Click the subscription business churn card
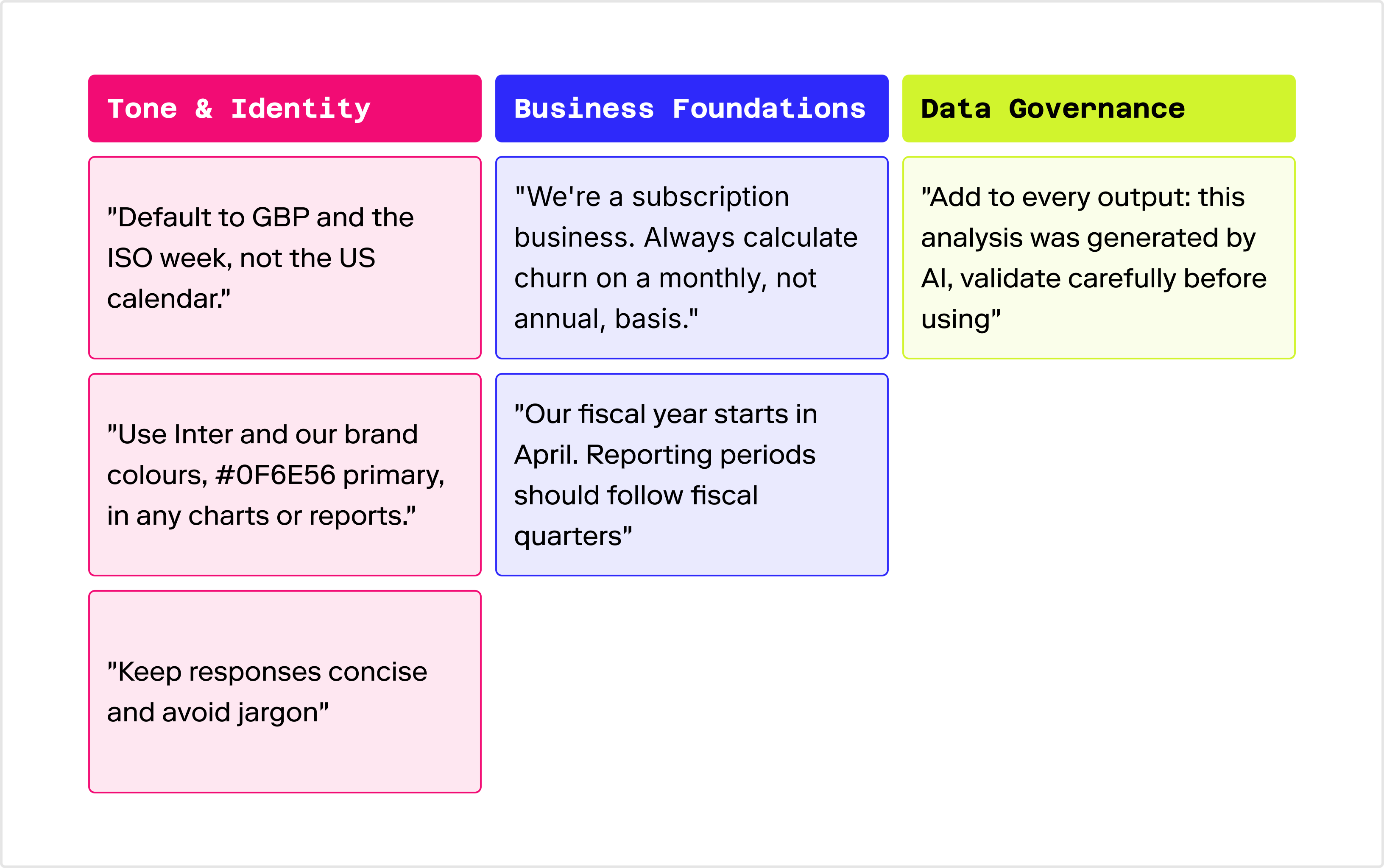The height and width of the screenshot is (868, 1384). point(692,258)
